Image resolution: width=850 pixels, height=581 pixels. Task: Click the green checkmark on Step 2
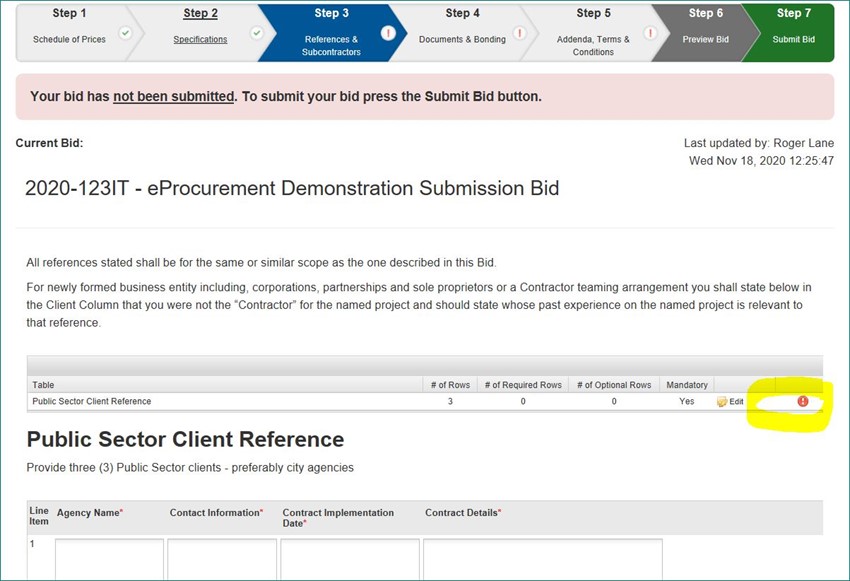click(x=256, y=33)
